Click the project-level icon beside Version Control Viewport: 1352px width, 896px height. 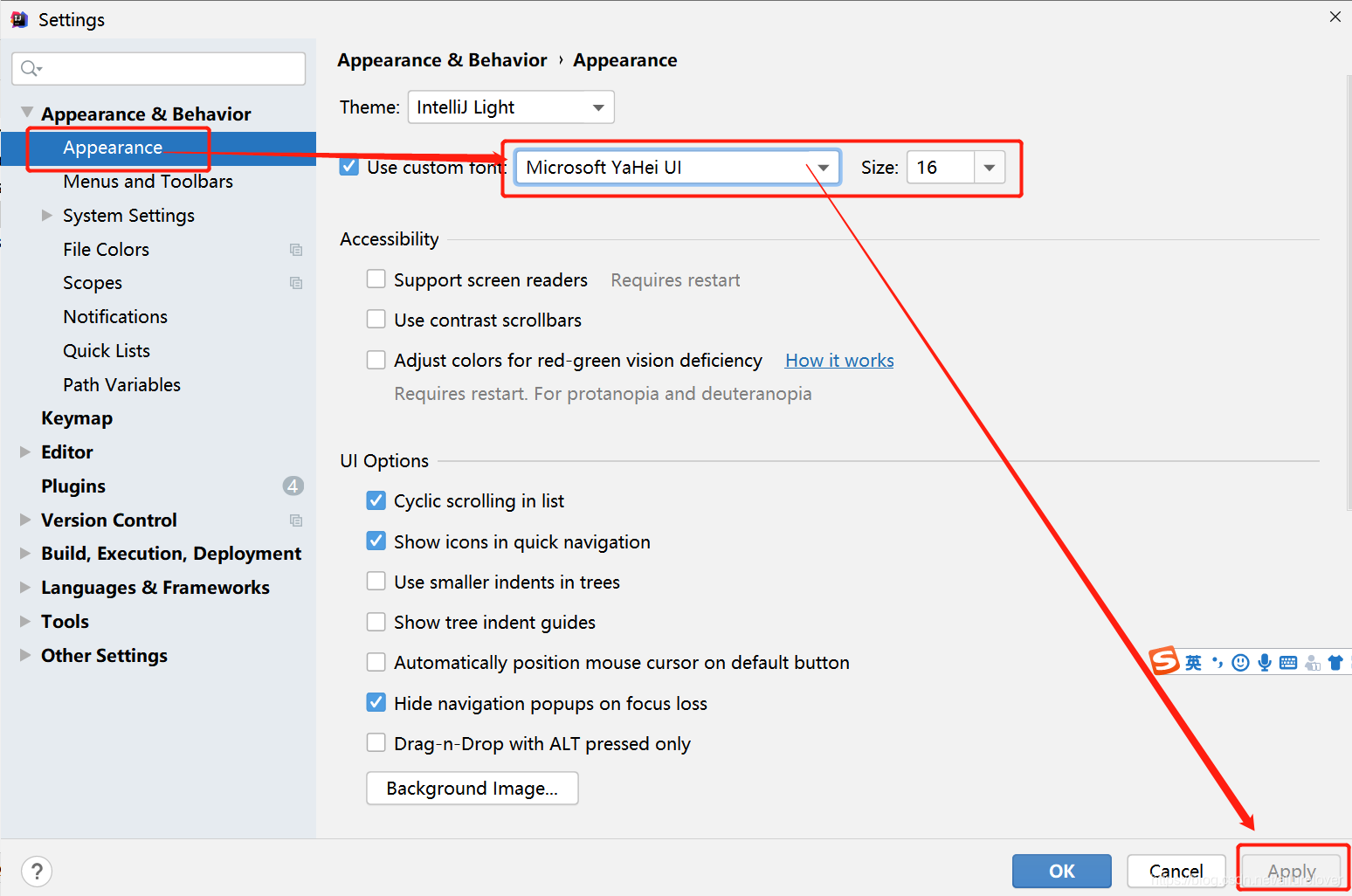(296, 520)
